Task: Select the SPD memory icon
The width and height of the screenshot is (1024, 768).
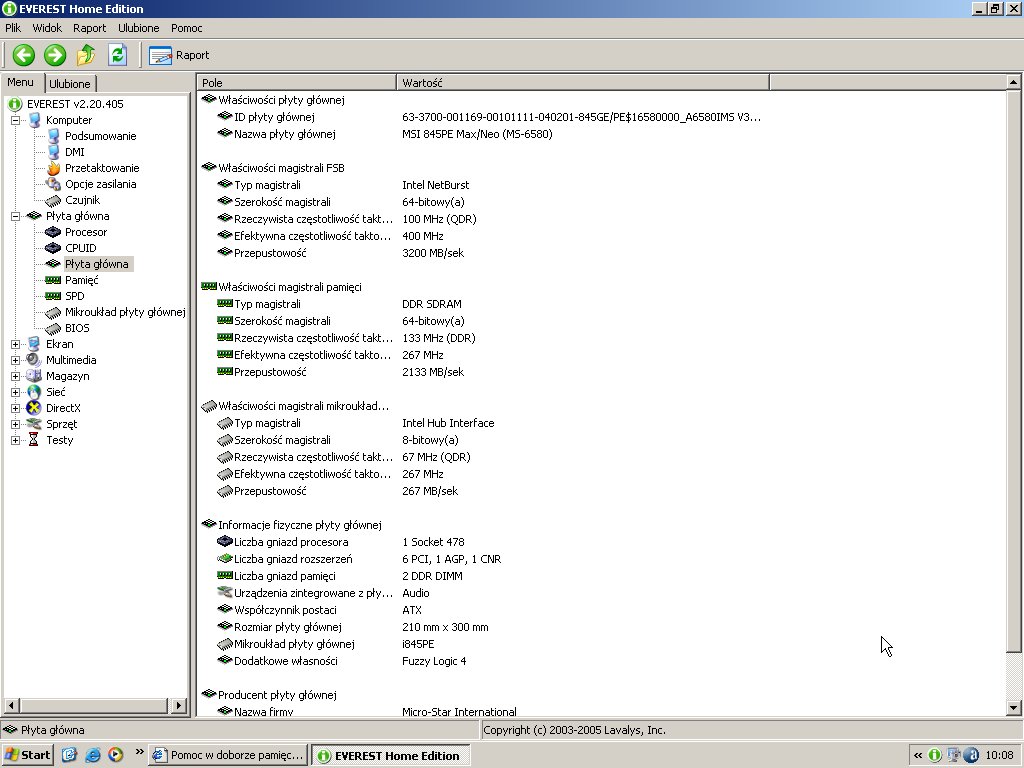Action: click(53, 296)
